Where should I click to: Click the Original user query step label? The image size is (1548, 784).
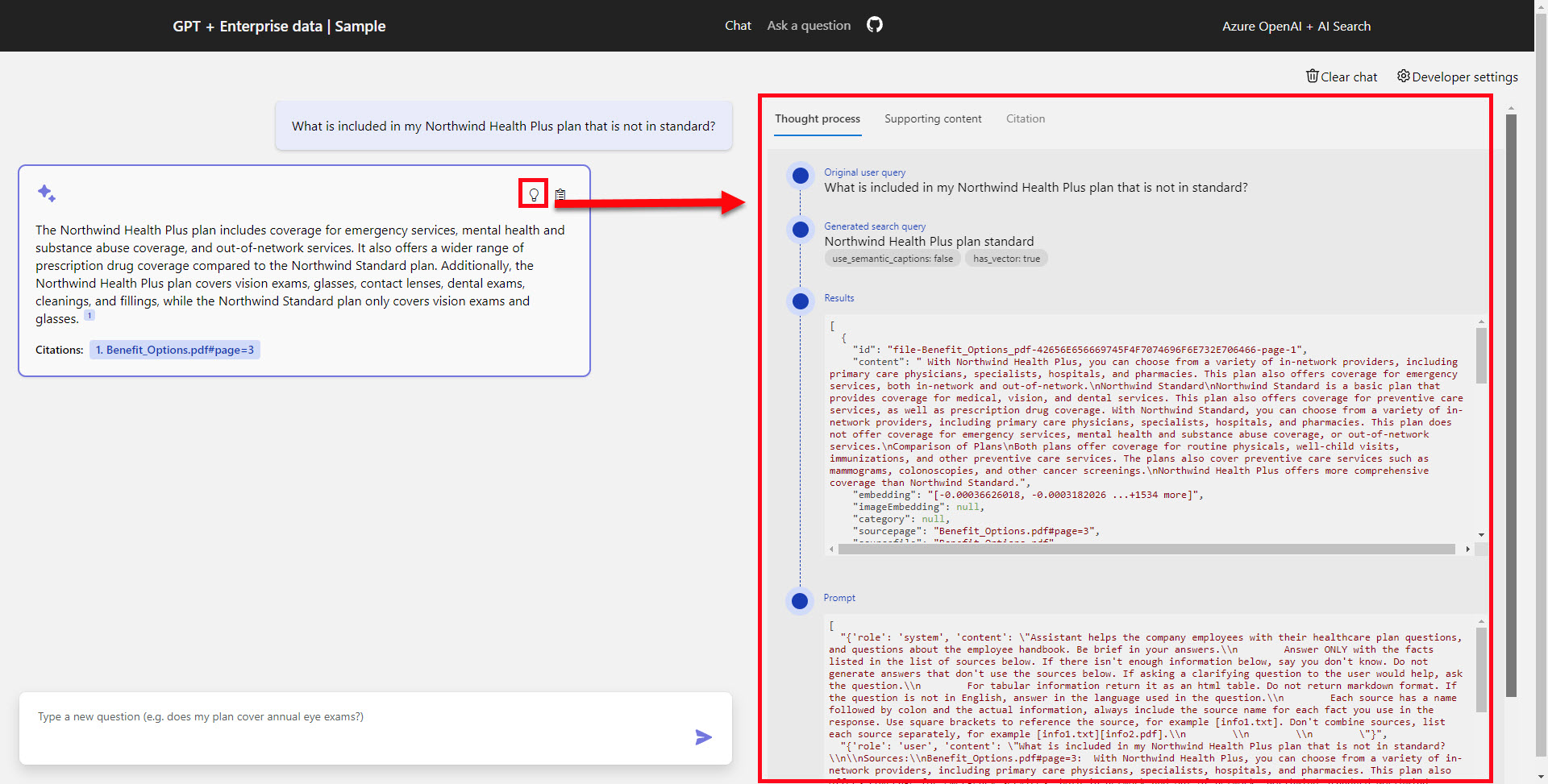coord(864,172)
